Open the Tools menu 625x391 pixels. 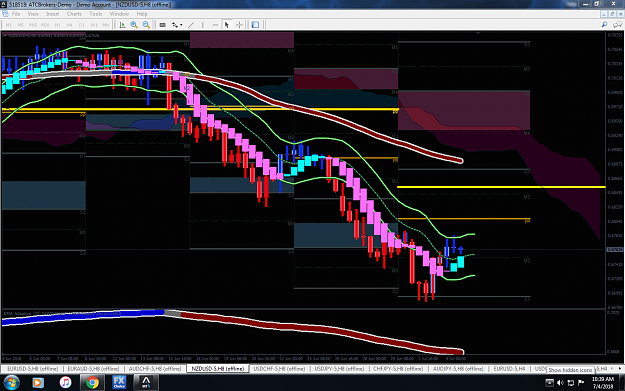click(96, 14)
